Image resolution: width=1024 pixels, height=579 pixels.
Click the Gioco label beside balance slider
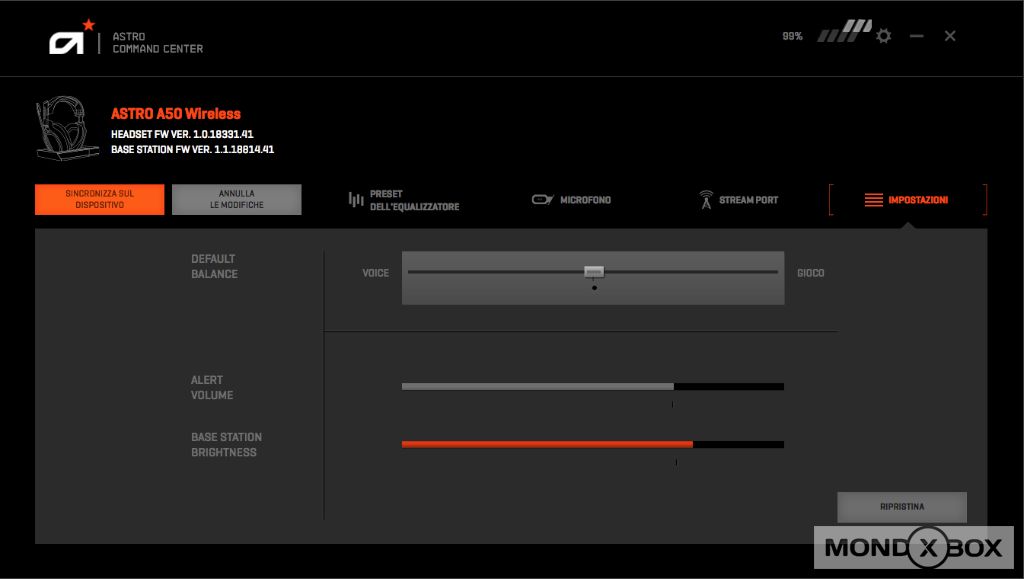pyautogui.click(x=810, y=273)
